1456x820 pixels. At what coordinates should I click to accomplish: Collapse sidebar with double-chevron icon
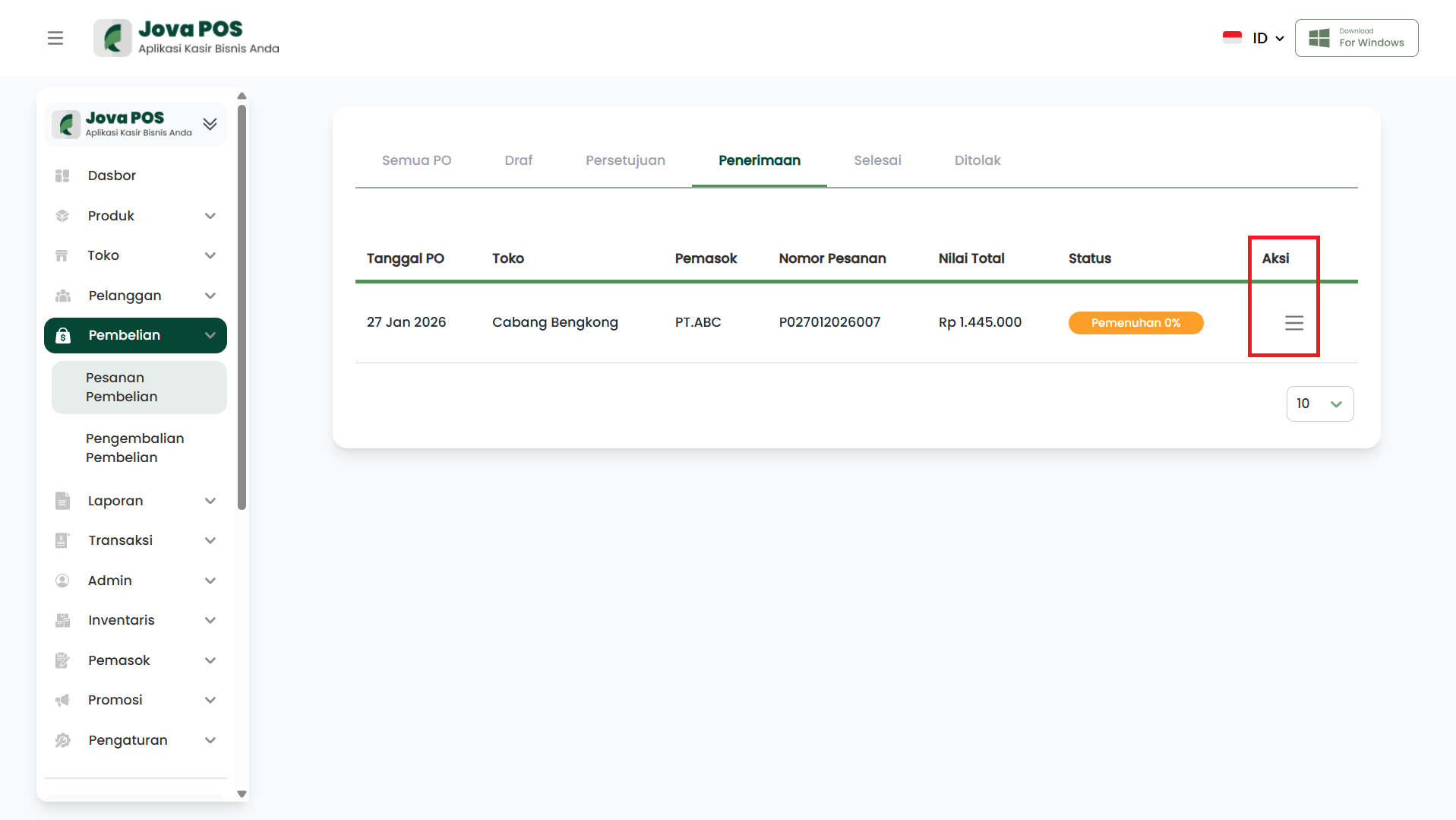pyautogui.click(x=210, y=124)
